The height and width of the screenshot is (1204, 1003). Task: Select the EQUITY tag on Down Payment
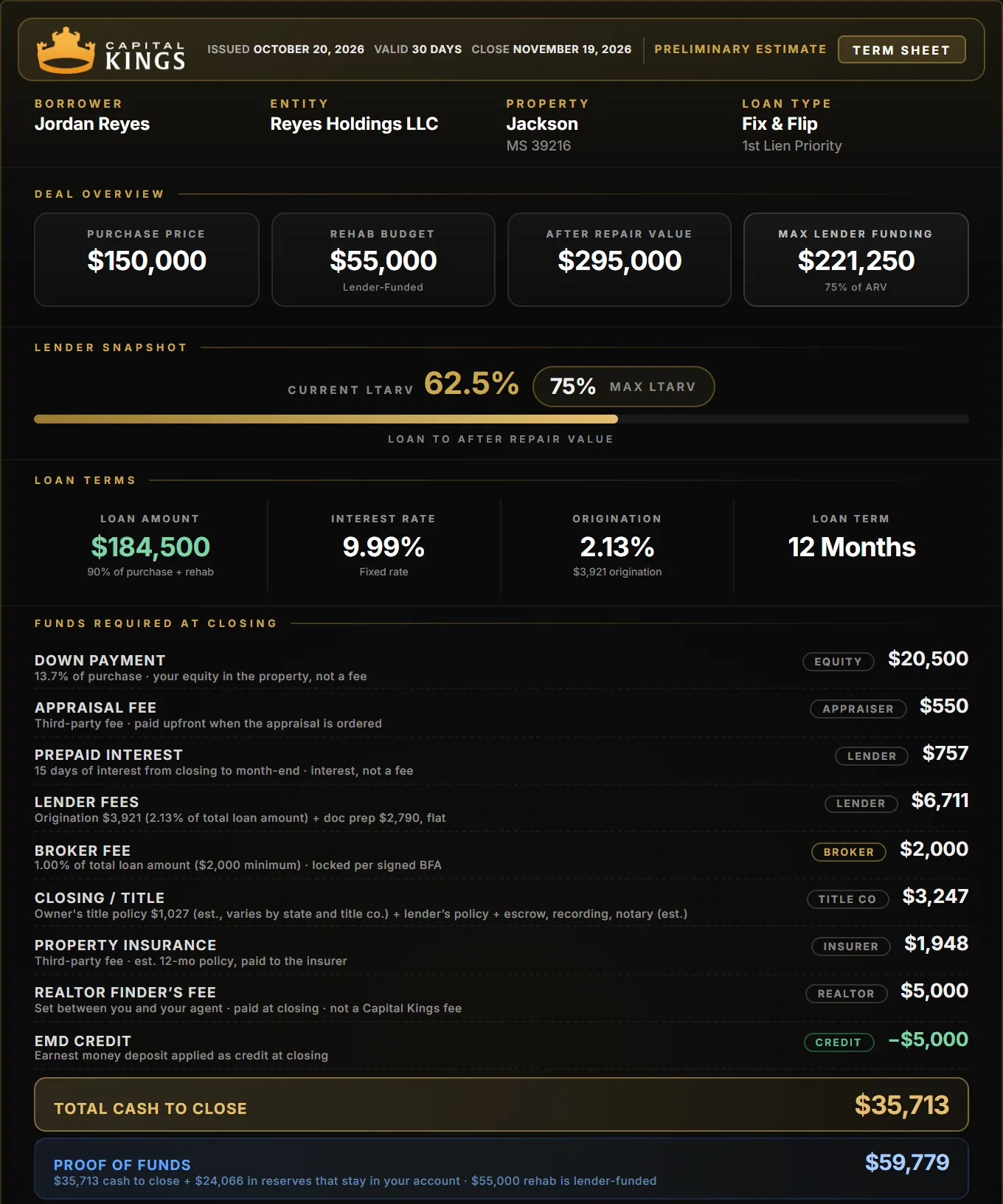pos(838,662)
